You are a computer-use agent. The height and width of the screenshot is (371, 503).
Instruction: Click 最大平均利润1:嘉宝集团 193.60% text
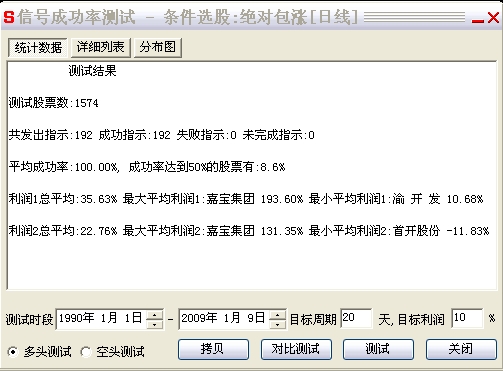pyautogui.click(x=213, y=199)
